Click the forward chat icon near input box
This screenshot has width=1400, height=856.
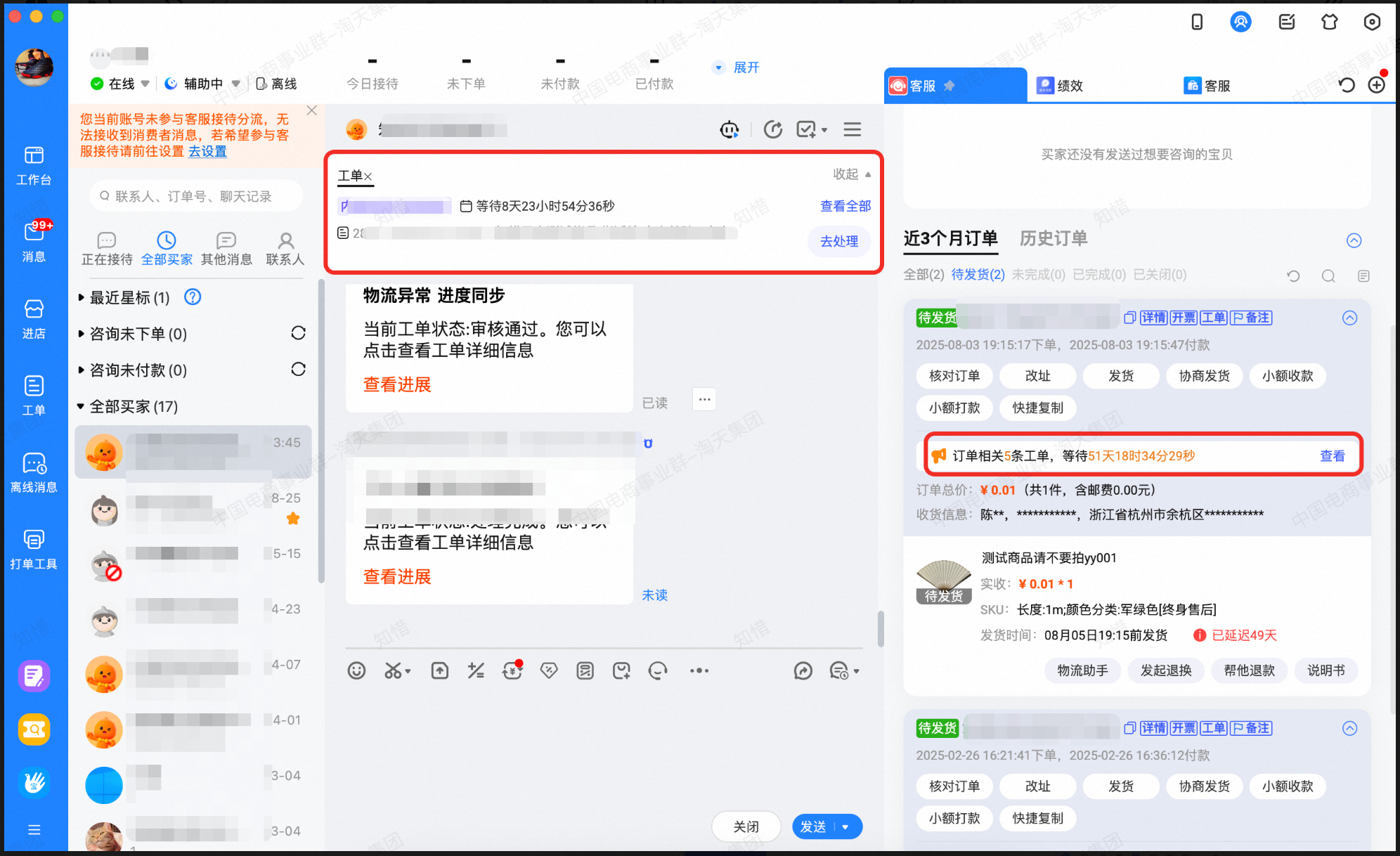(x=803, y=670)
